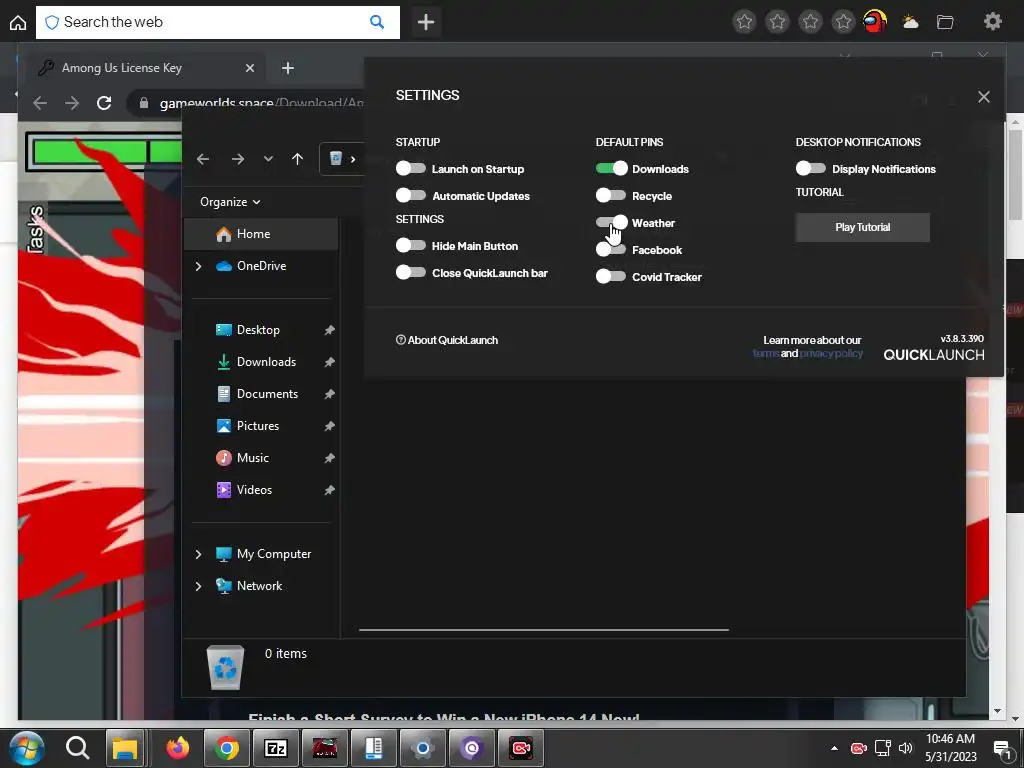1024x768 pixels.
Task: Select Home in Explorer navigation pane
Action: point(261,234)
